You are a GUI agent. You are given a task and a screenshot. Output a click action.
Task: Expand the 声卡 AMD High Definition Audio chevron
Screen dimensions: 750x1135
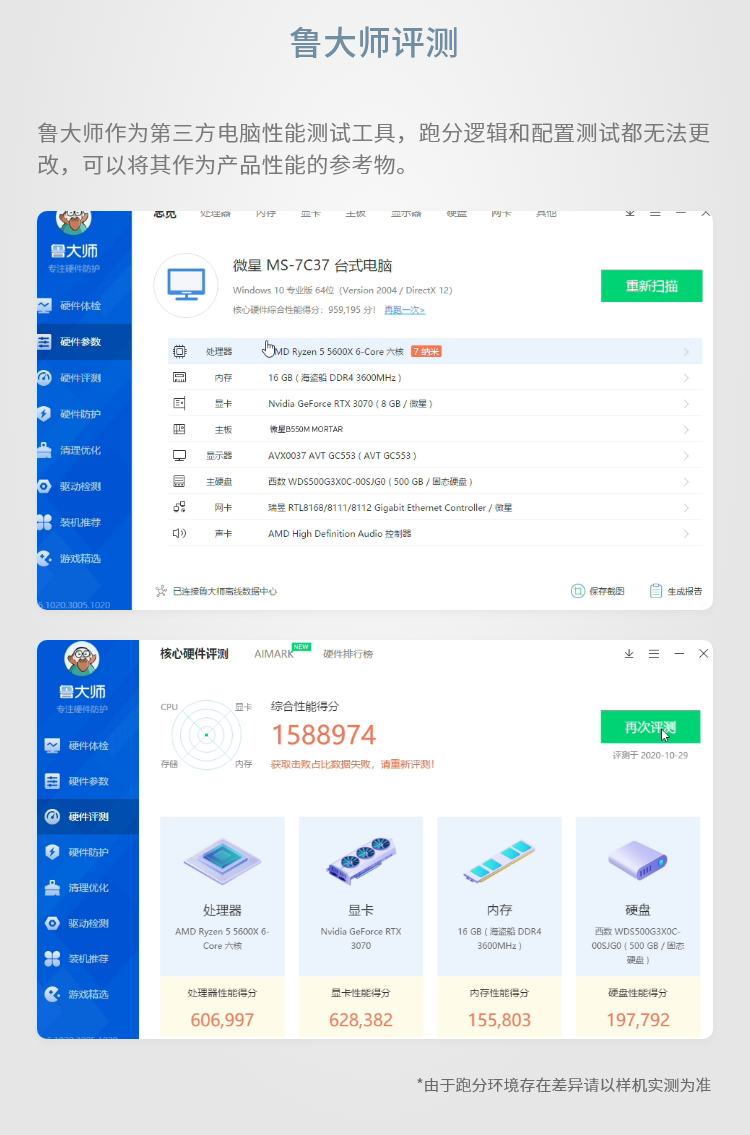coord(686,534)
